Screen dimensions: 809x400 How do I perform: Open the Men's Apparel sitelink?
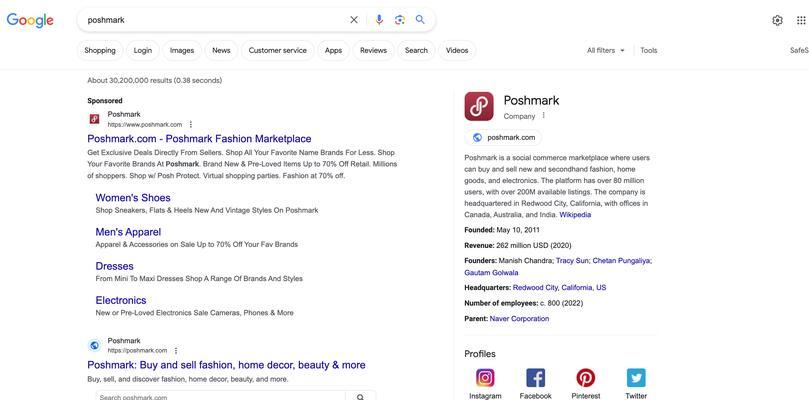click(x=128, y=232)
